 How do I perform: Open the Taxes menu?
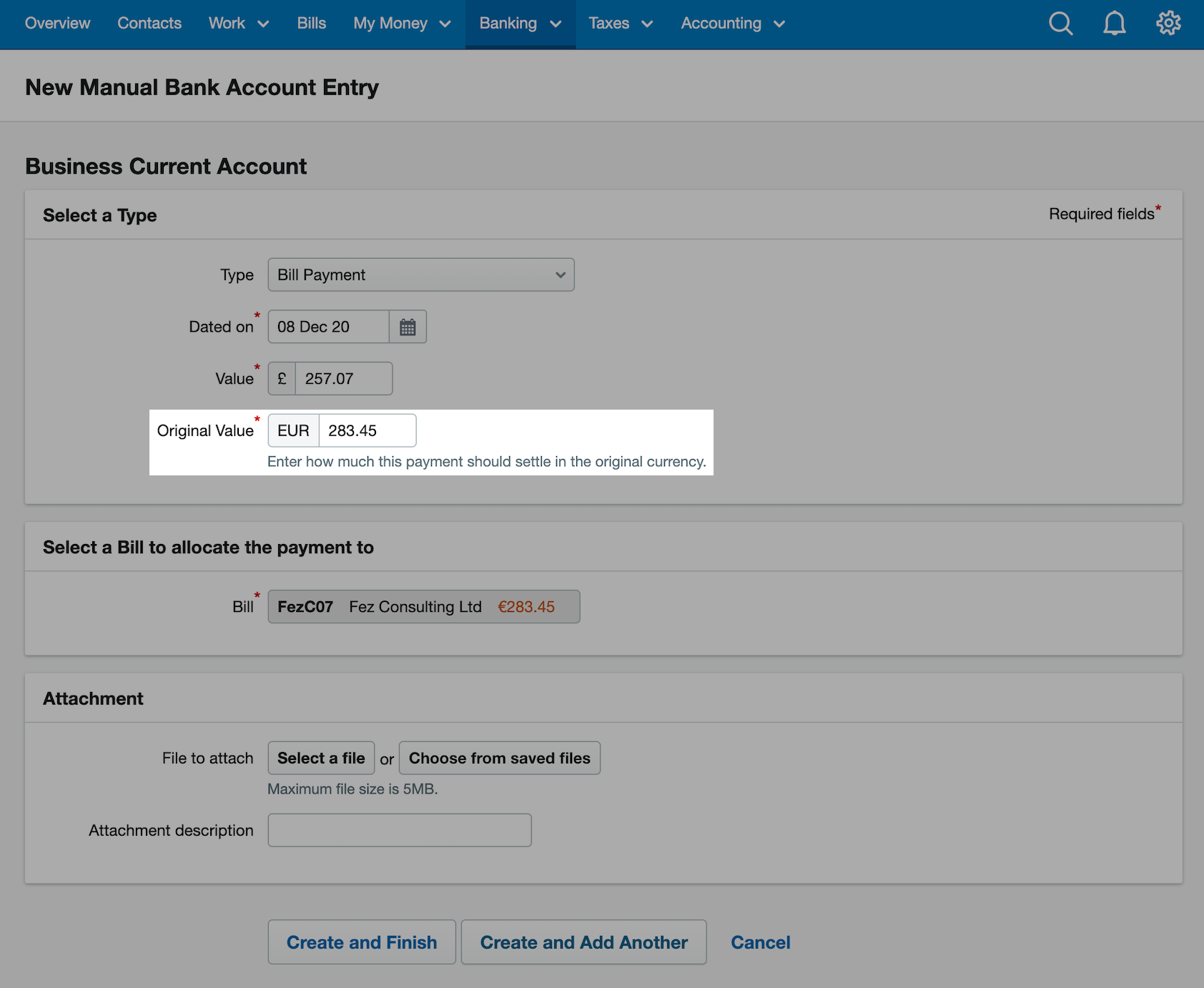pyautogui.click(x=621, y=24)
